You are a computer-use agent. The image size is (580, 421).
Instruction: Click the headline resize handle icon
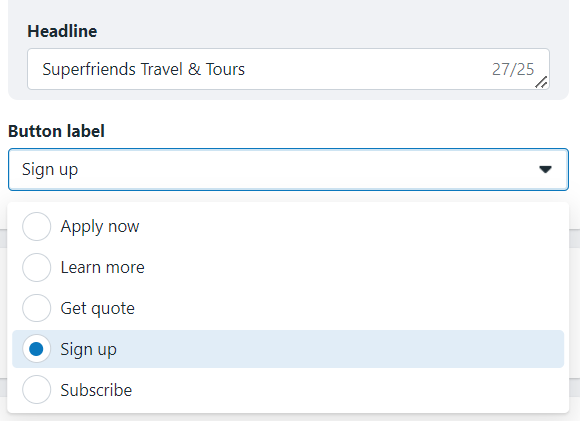(541, 82)
